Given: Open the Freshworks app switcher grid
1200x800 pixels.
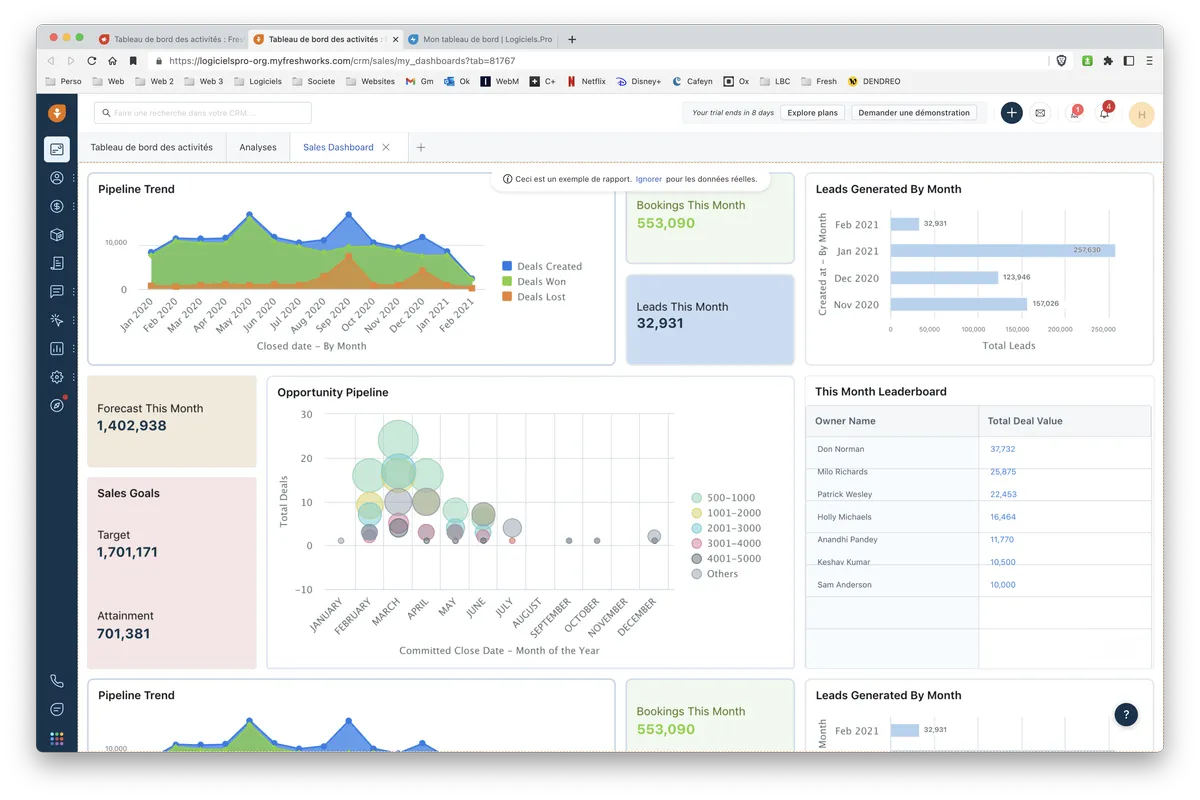Looking at the screenshot, I should click(57, 738).
